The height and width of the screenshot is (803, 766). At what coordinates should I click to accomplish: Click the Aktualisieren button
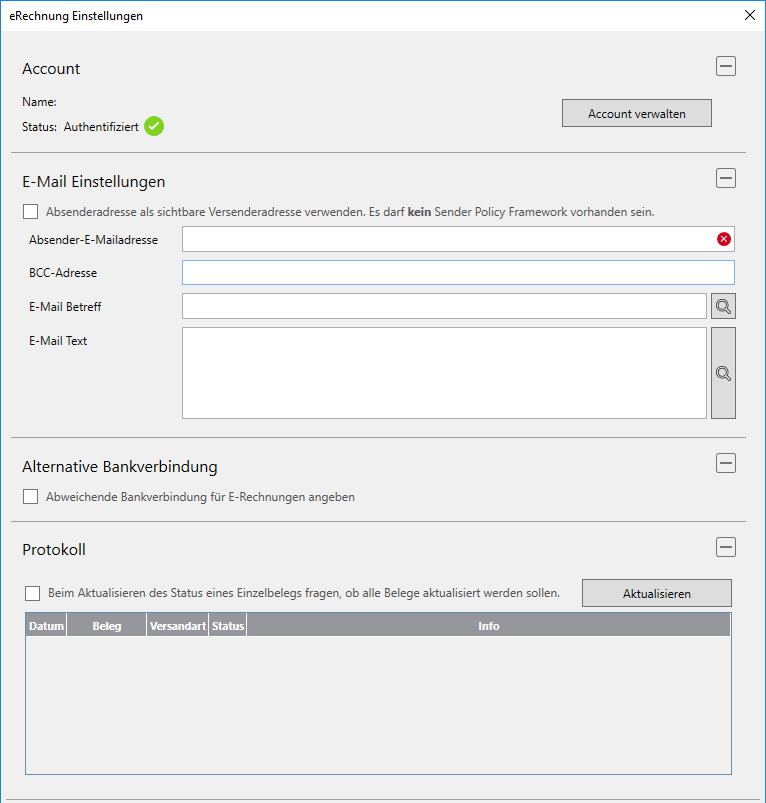click(656, 593)
